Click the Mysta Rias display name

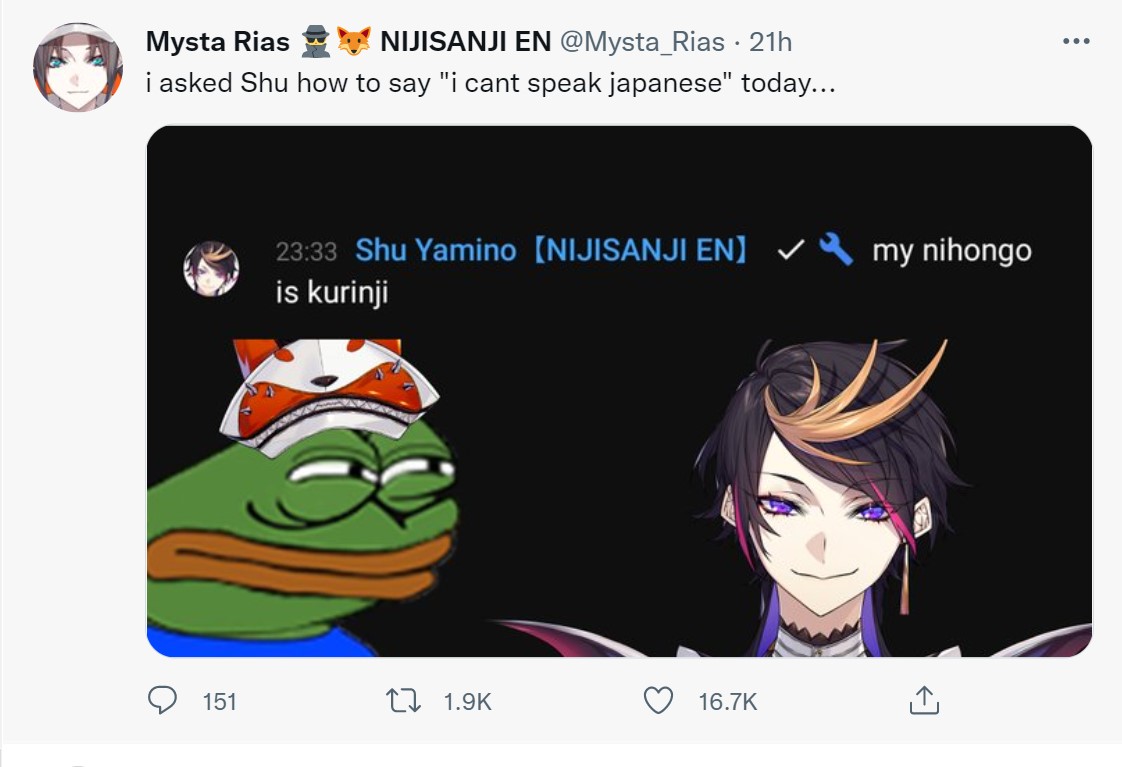coord(218,41)
